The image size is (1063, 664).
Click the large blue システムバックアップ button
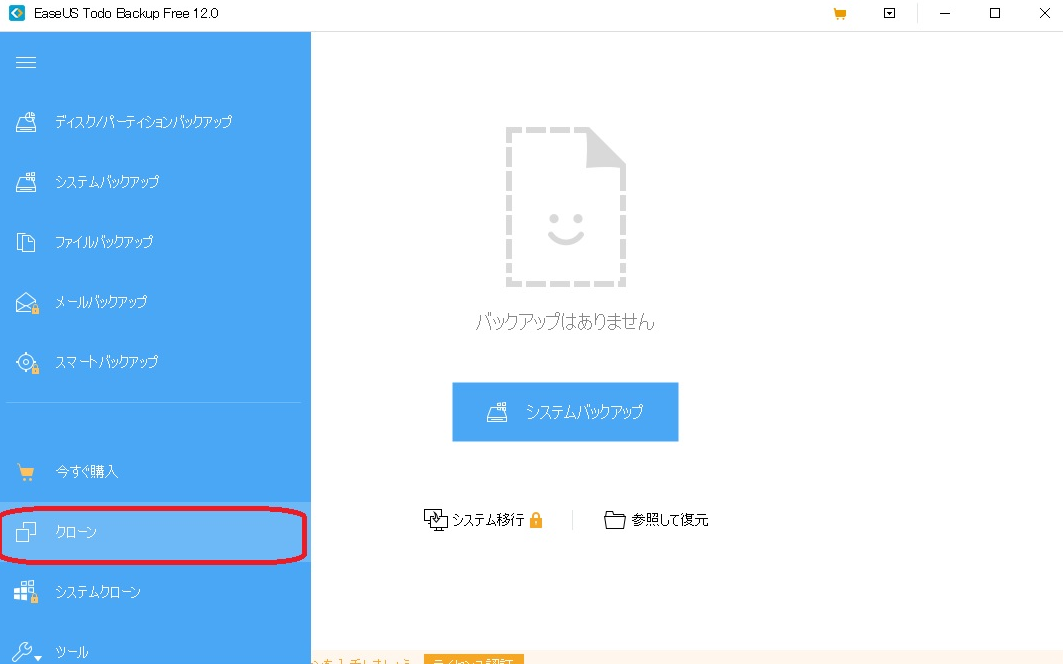(565, 412)
